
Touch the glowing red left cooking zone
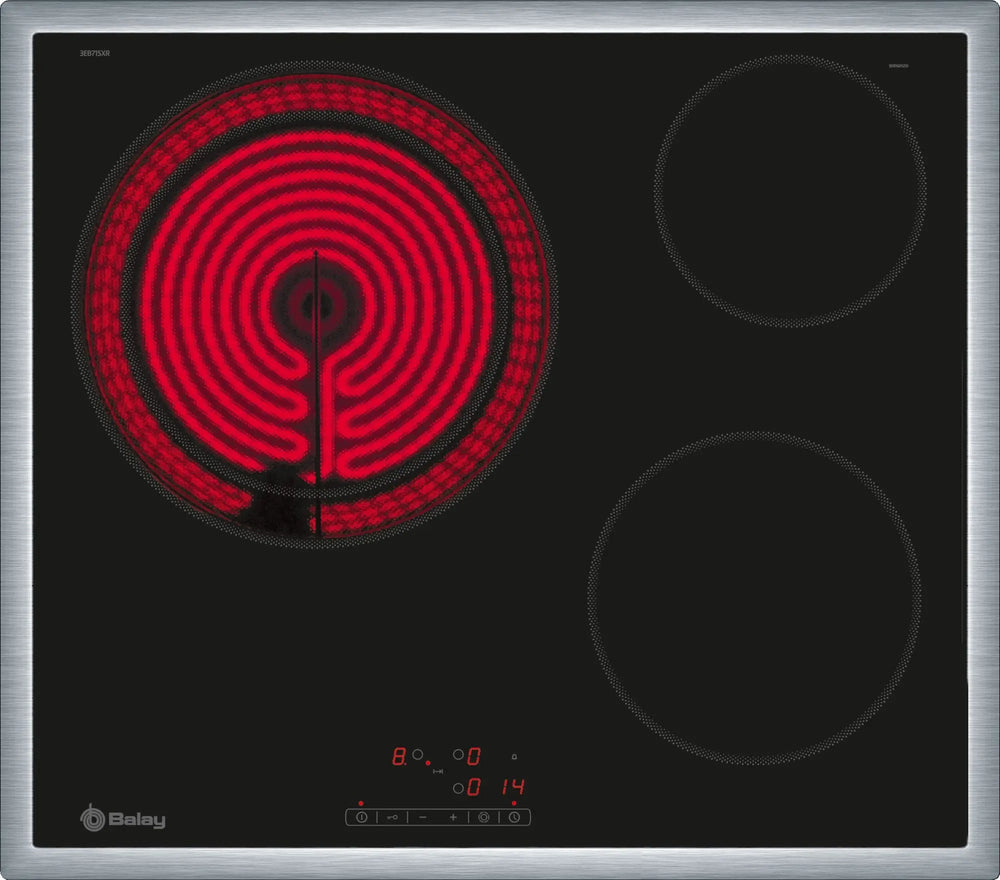pos(315,303)
